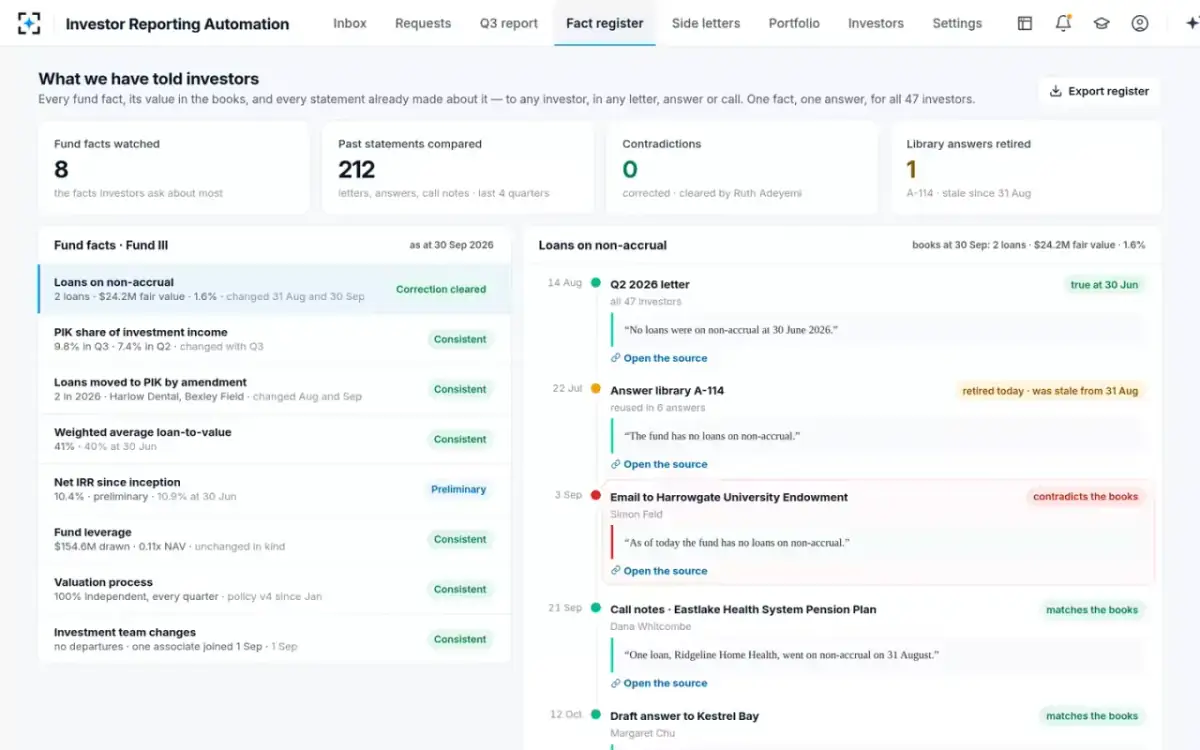Click the Preliminary badge on Net IRR

(458, 489)
